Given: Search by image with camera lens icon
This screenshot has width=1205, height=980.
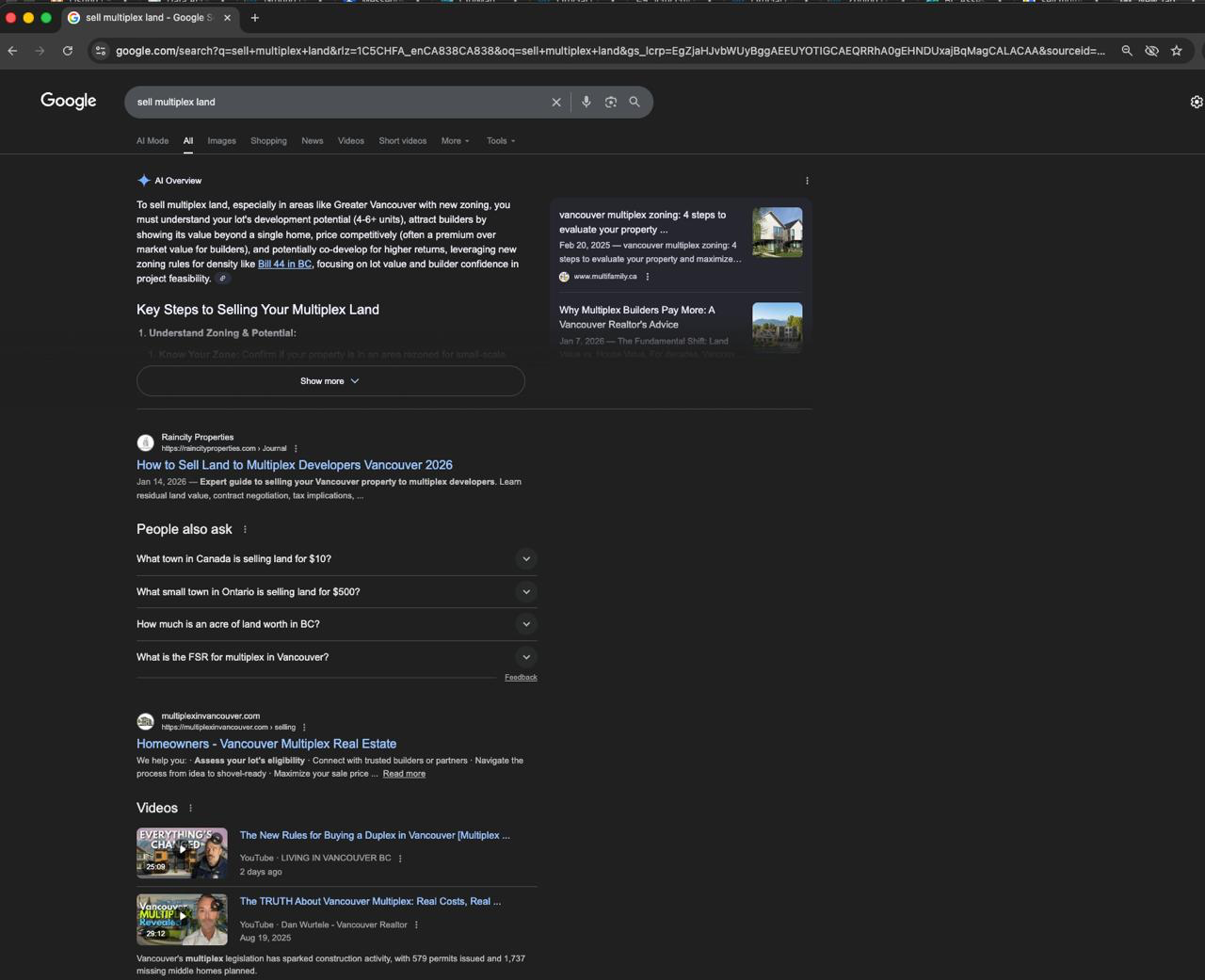Looking at the screenshot, I should [x=610, y=102].
